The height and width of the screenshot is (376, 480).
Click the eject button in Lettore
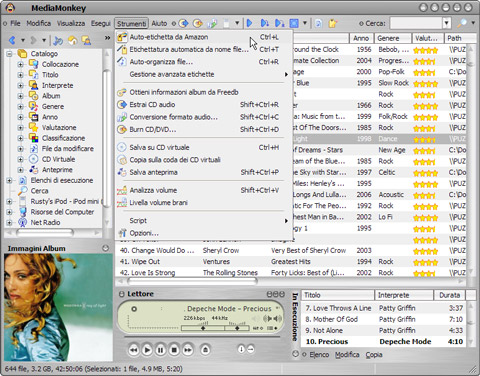pyautogui.click(x=205, y=350)
